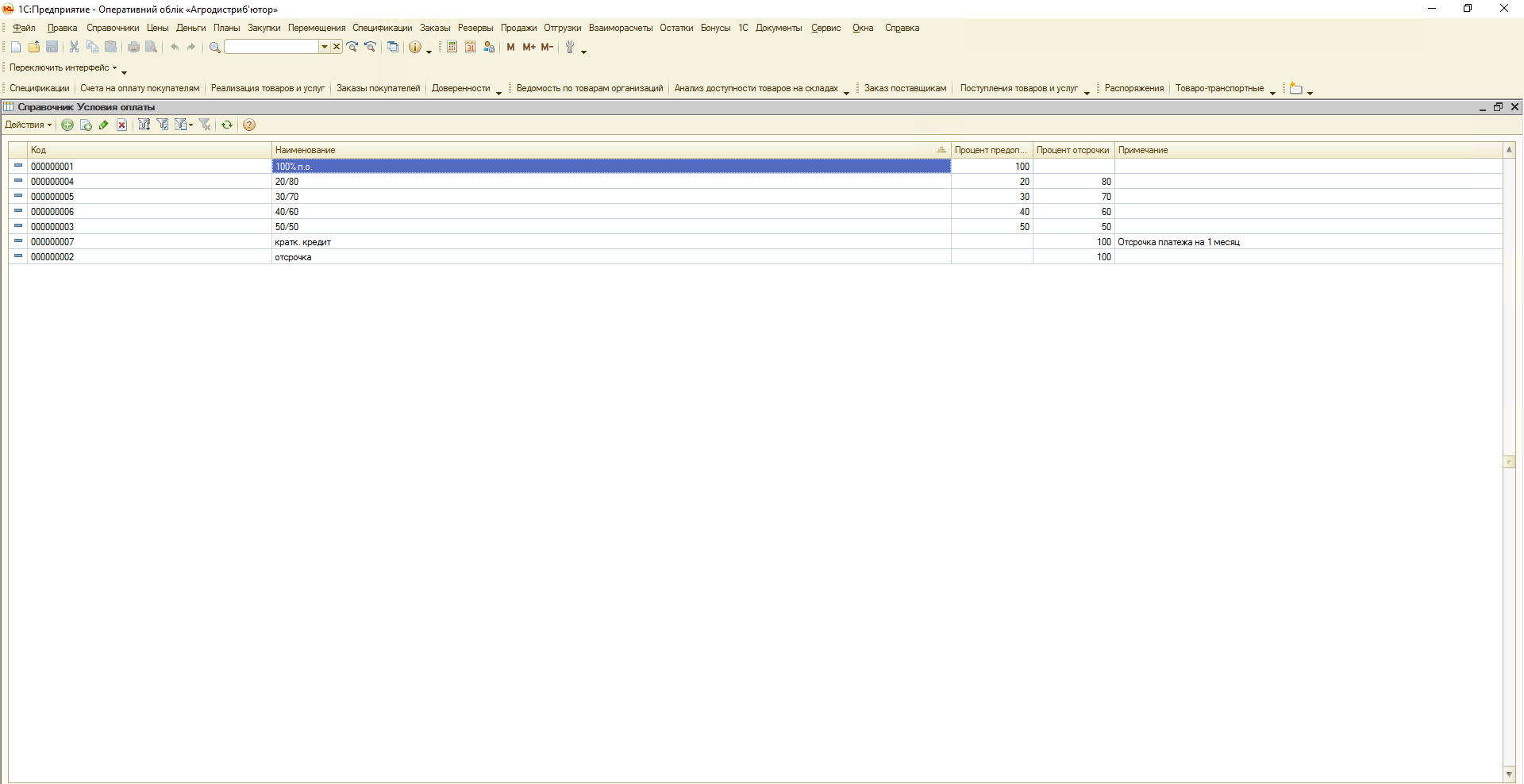Screen dimensions: 1524x784
Task: Open the calculator icon in main toolbar
Action: click(452, 48)
